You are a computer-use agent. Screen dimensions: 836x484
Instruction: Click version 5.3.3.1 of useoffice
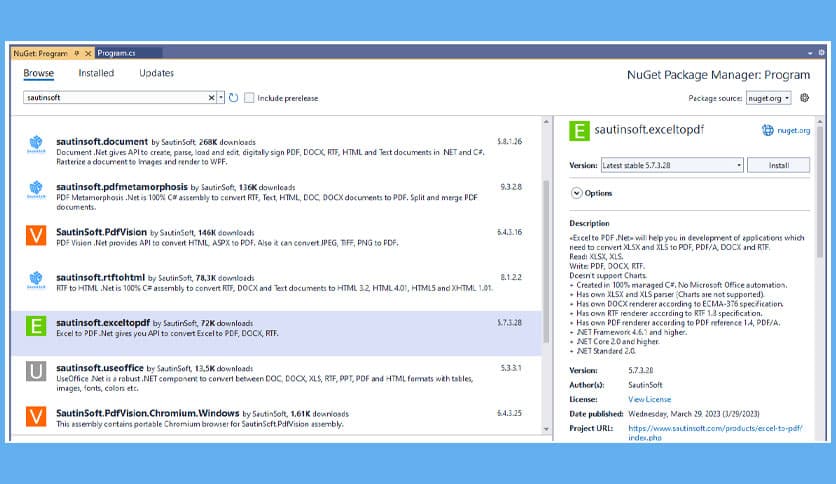coord(511,368)
